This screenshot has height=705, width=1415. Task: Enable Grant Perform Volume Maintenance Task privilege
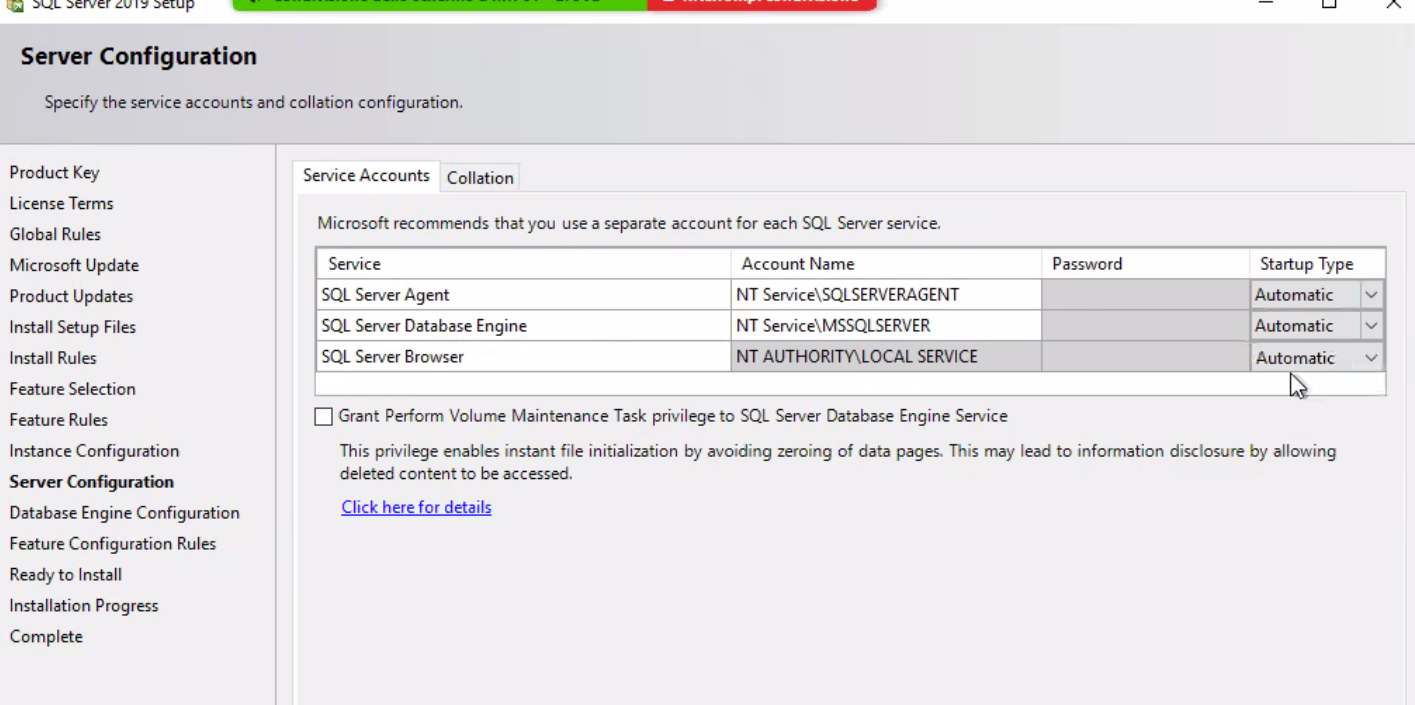tap(323, 416)
